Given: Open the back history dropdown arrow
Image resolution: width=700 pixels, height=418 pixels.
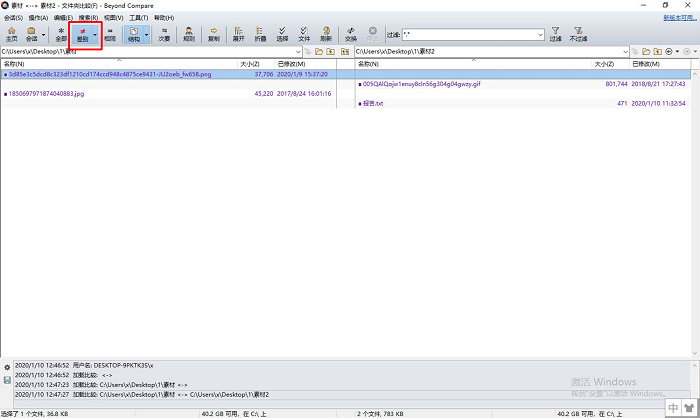Looking at the screenshot, I should click(x=677, y=52).
